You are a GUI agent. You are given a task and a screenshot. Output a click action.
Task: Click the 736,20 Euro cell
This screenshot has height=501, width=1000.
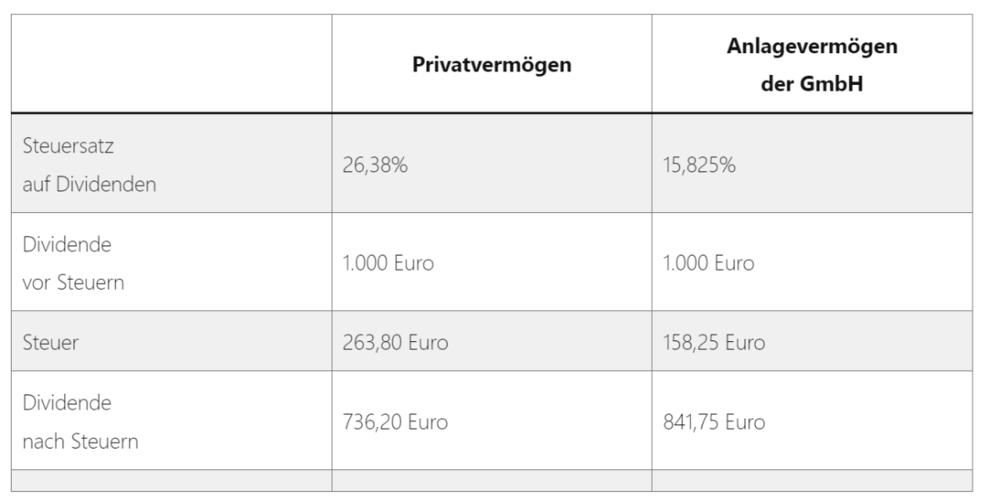395,422
